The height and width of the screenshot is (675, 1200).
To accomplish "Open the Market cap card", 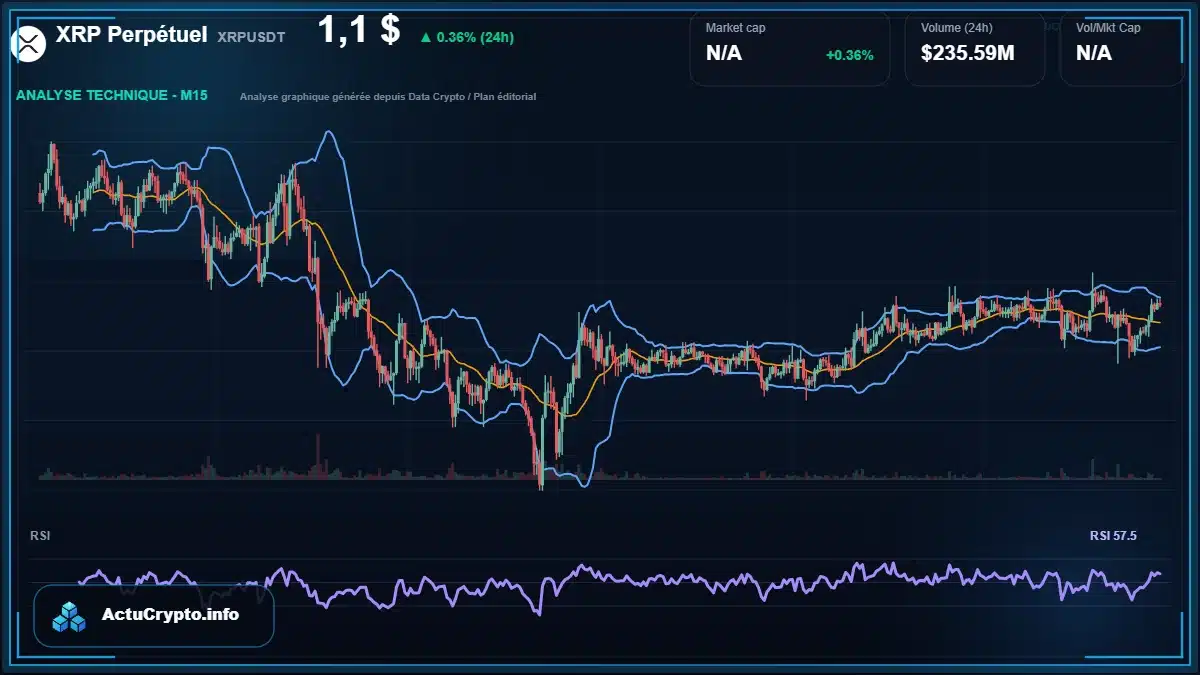I will click(789, 49).
